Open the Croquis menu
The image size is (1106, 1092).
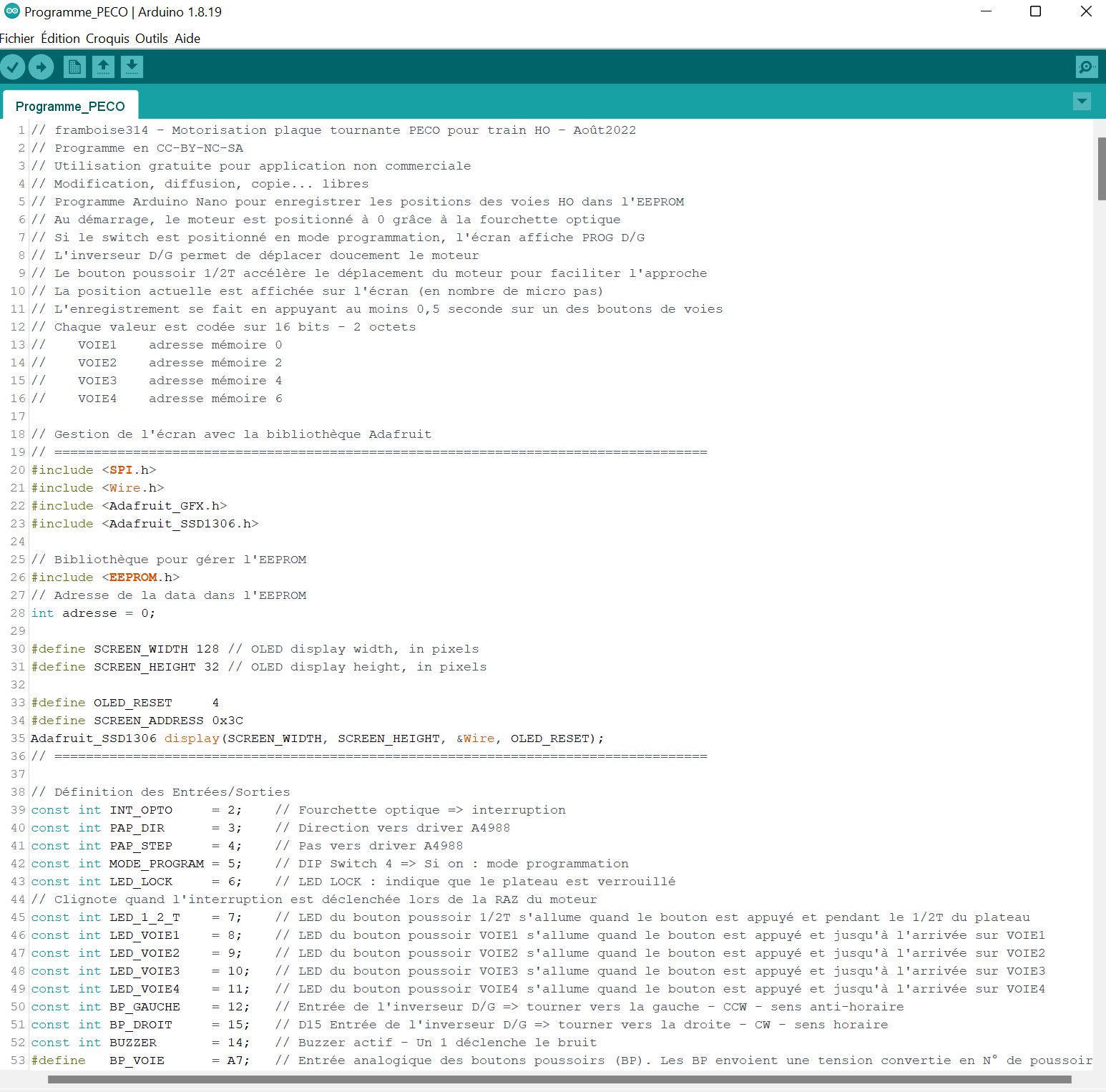click(107, 39)
